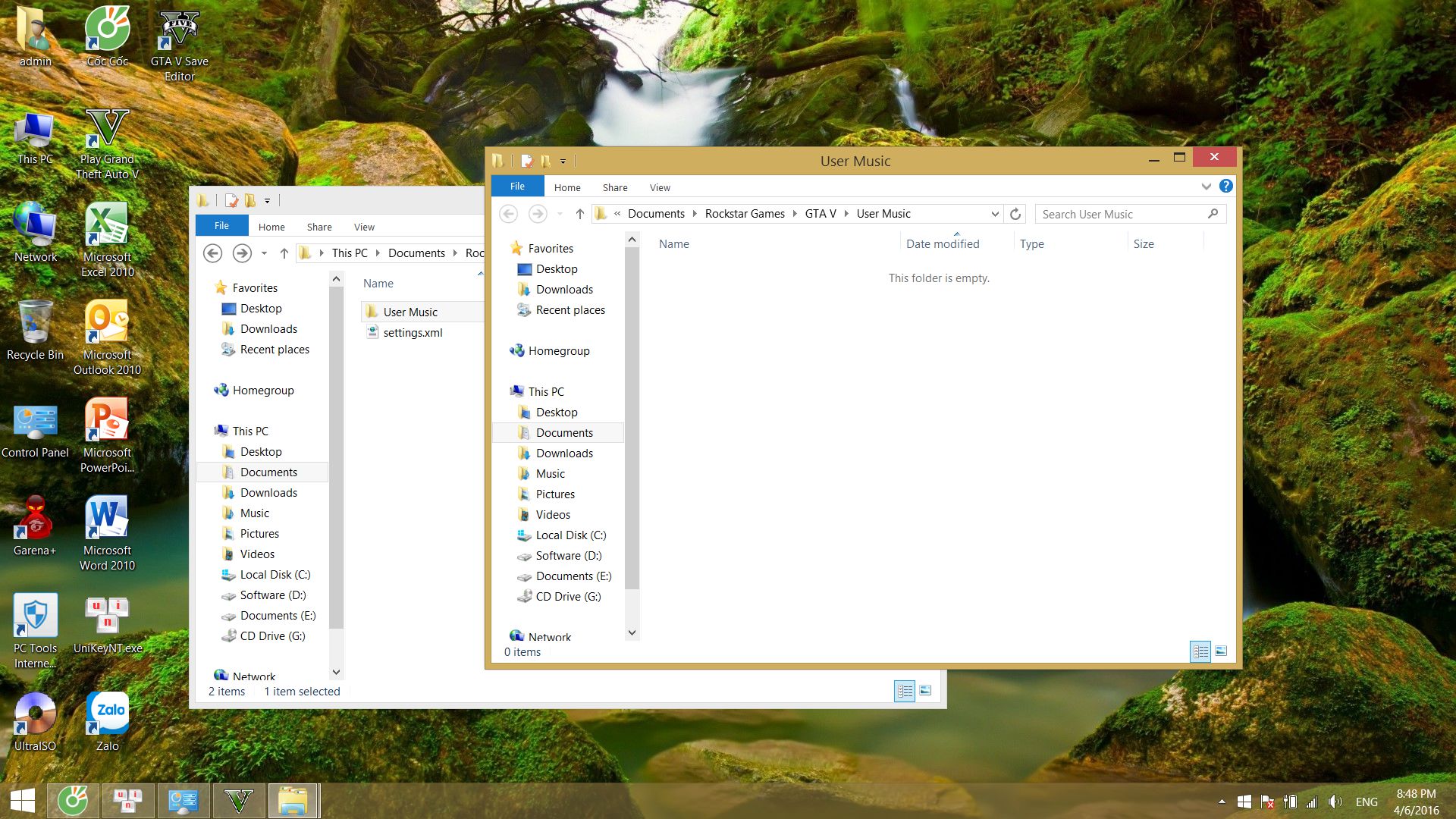The image size is (1456, 819).
Task: Toggle details view in the background Explorer window
Action: pos(905,691)
